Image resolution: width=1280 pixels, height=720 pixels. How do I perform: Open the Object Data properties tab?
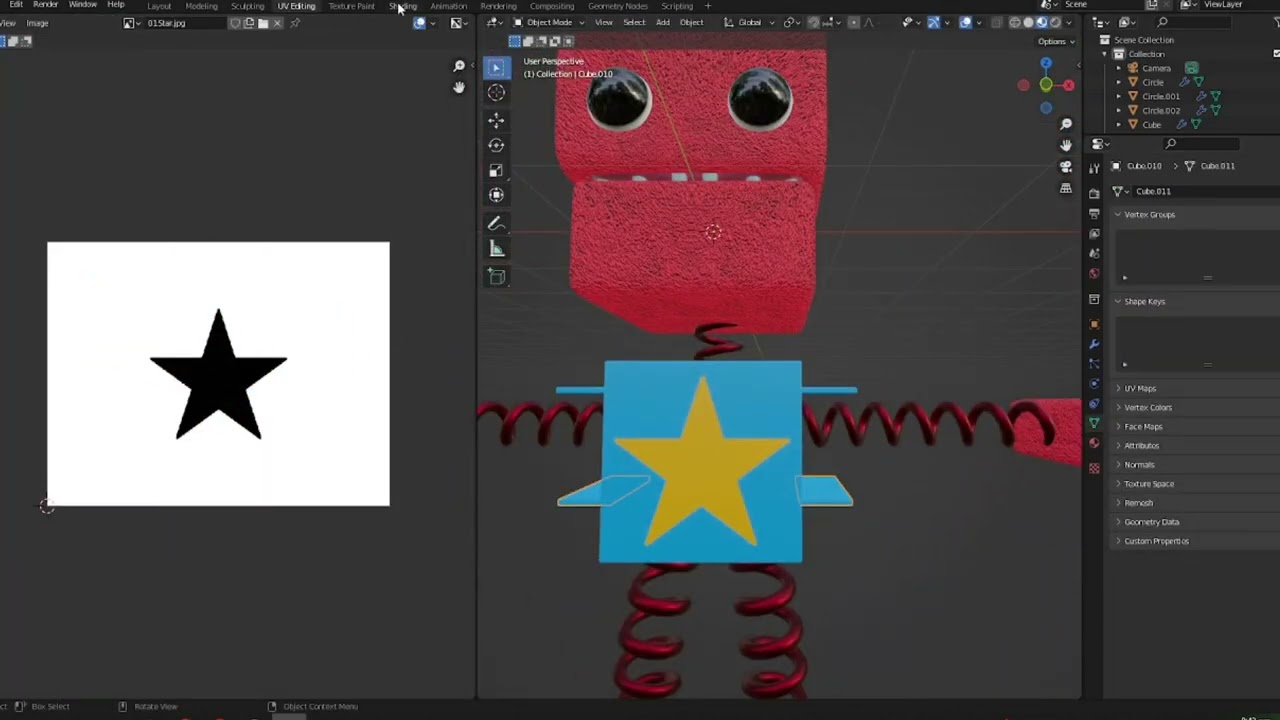tap(1094, 423)
